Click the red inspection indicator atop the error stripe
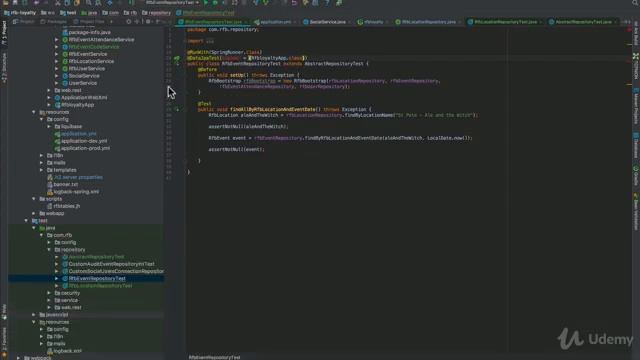The image size is (640, 360). pos(629,29)
